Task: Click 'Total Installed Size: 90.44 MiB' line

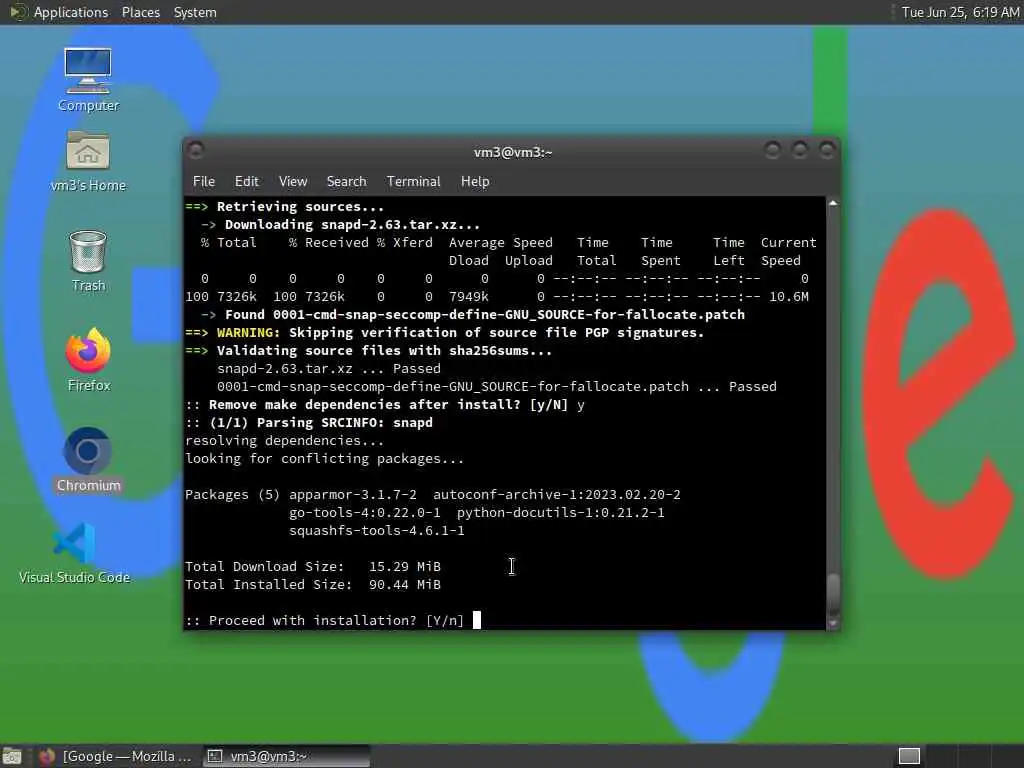Action: pyautogui.click(x=313, y=584)
